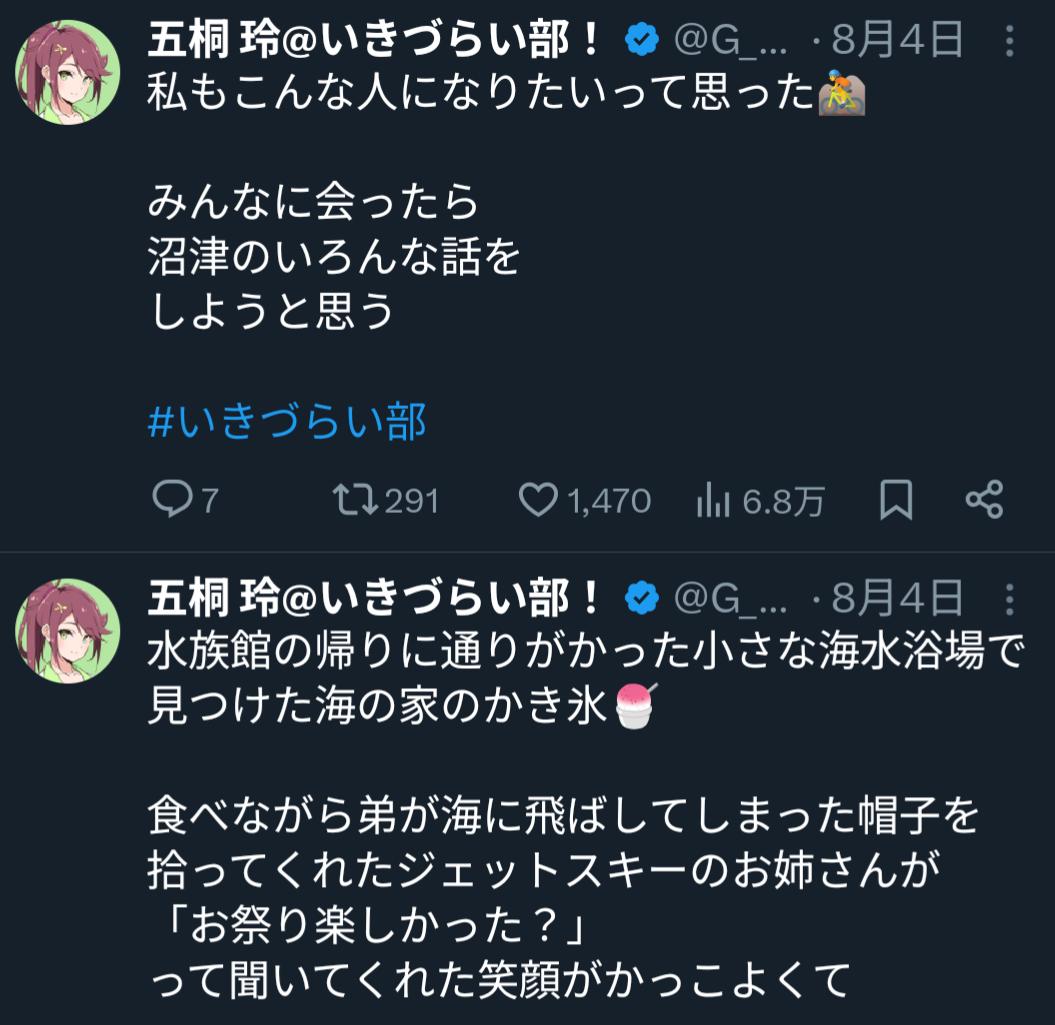Screen dimensions: 1055x1025
Task: Tap the profile avatar on the first tweet
Action: tap(68, 70)
